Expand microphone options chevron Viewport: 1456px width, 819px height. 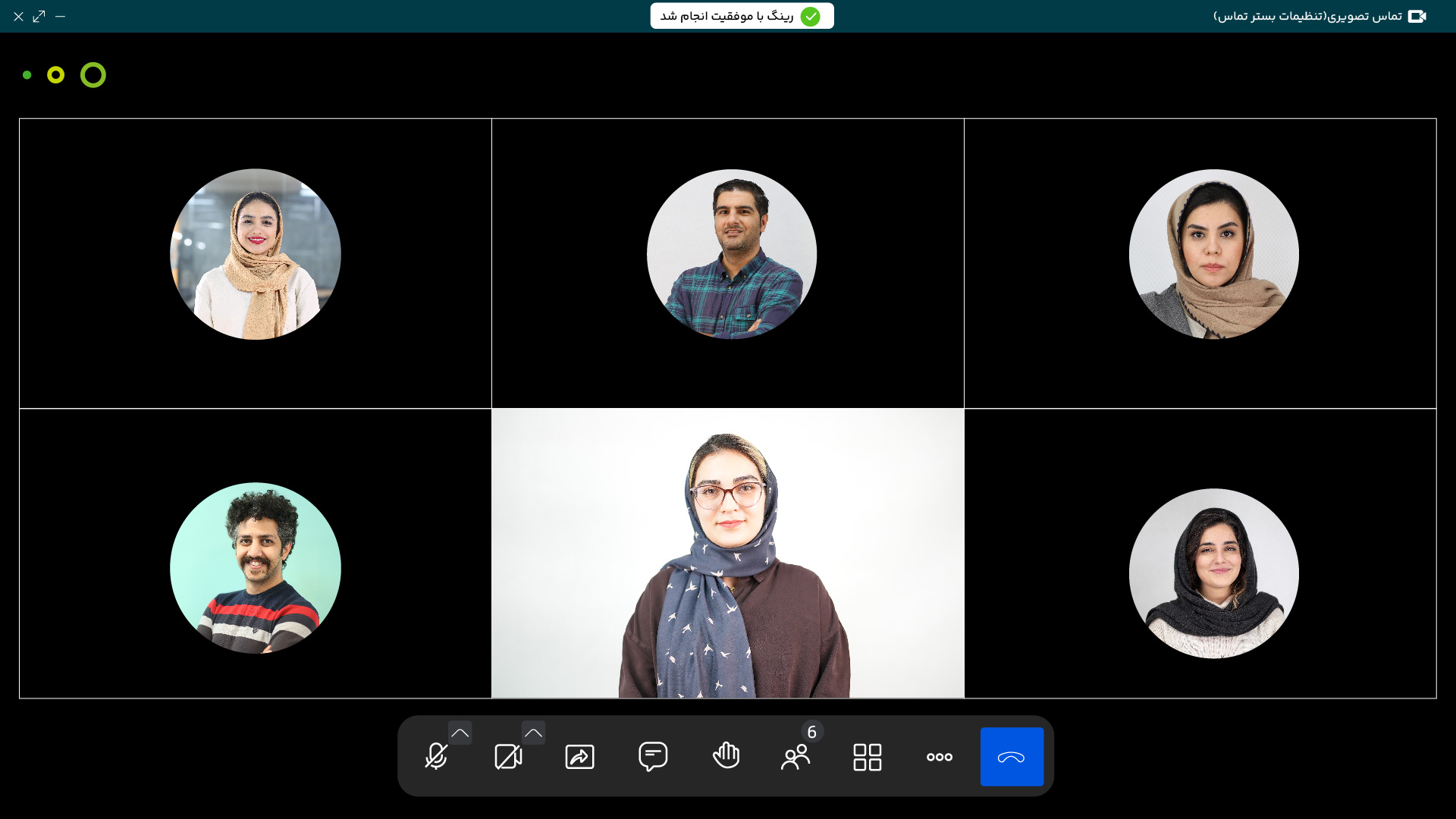point(460,733)
